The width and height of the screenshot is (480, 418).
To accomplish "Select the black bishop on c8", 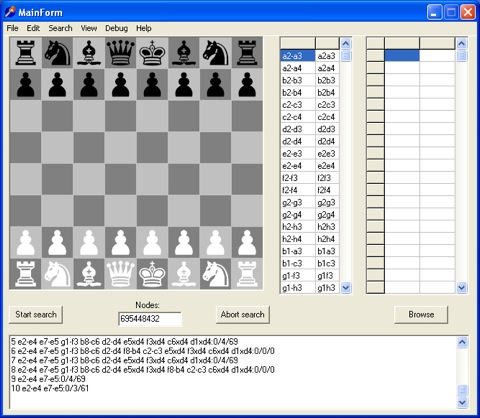I will (x=89, y=52).
